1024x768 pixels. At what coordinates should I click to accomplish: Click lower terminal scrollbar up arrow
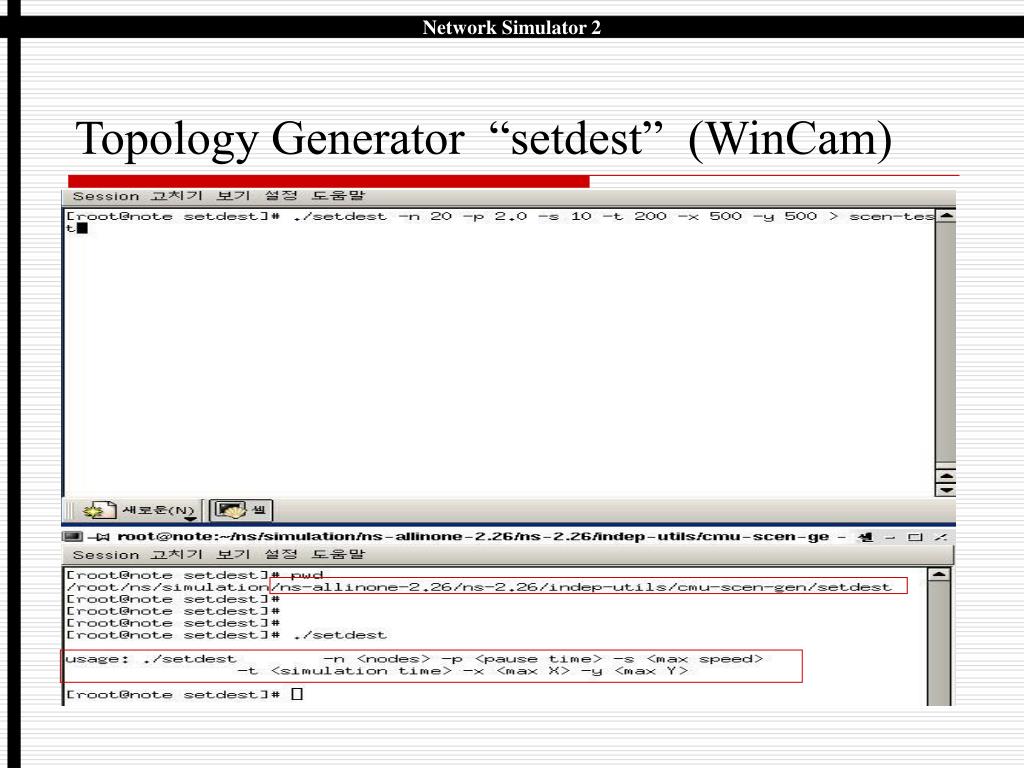pyautogui.click(x=938, y=574)
